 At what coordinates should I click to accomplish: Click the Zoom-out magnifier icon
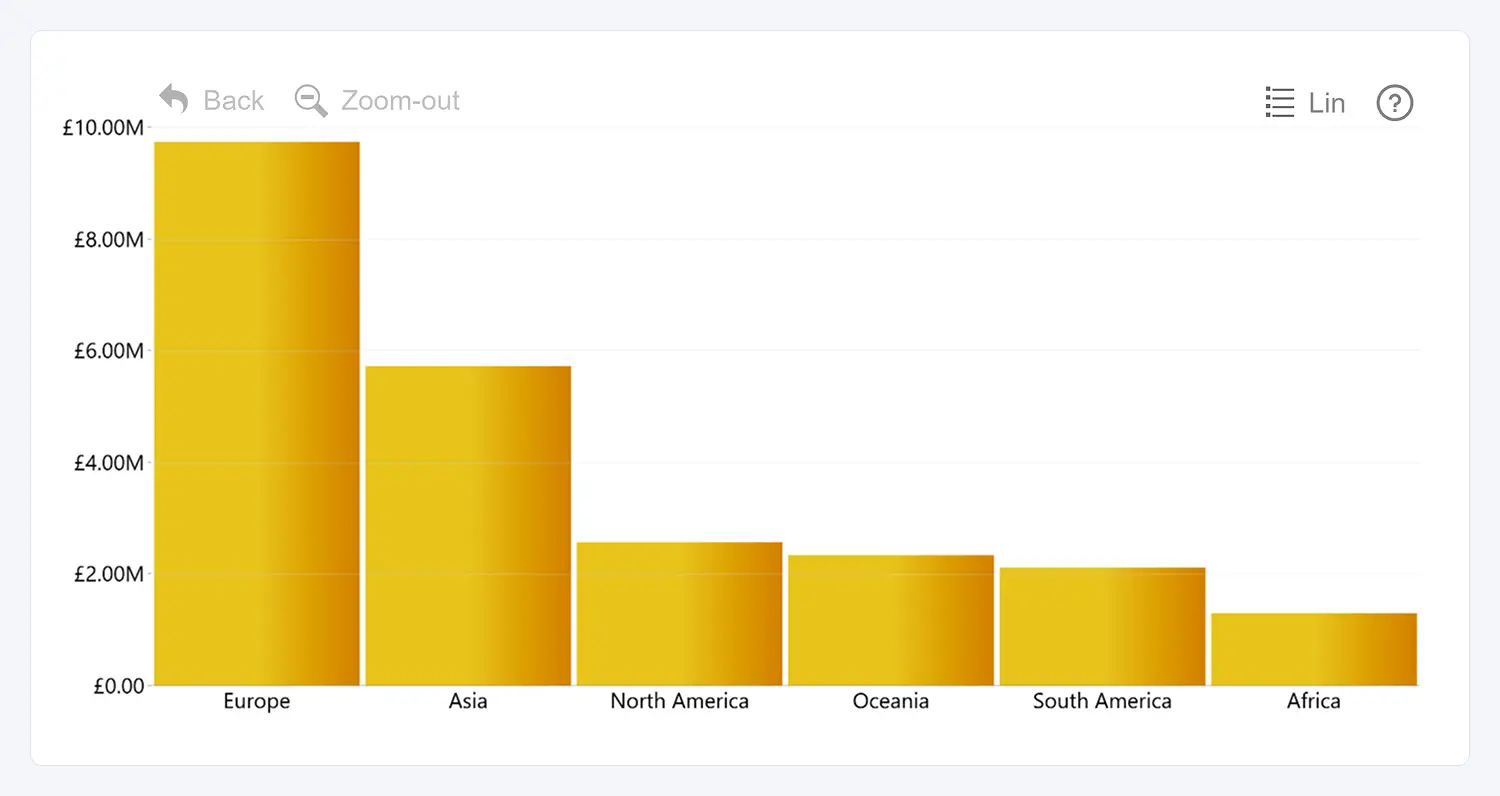[311, 100]
